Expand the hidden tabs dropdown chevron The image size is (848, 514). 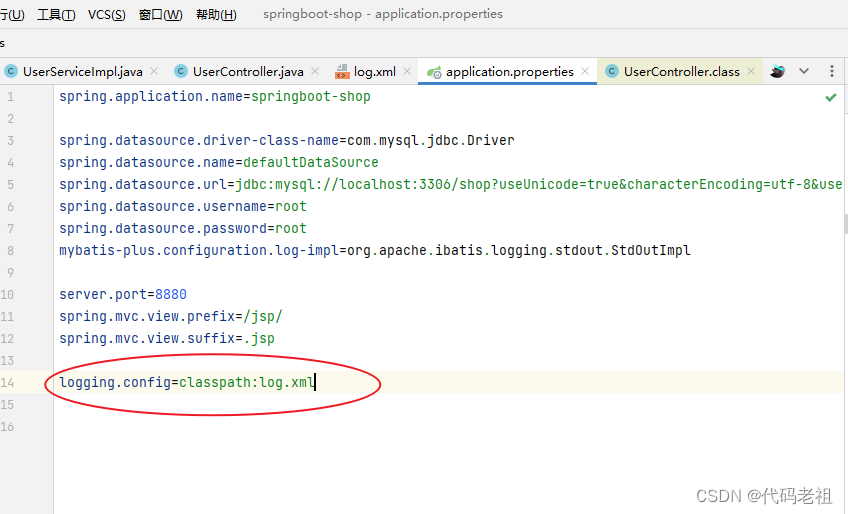click(804, 71)
